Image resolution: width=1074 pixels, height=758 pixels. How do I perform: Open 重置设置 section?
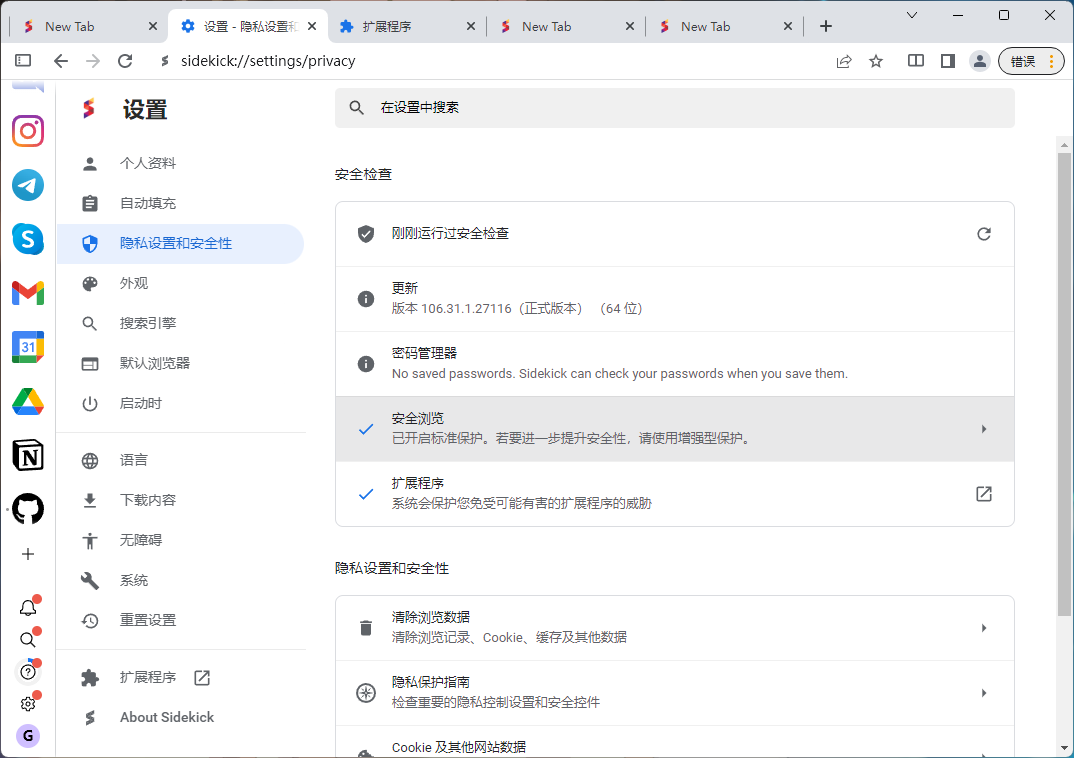tap(181, 620)
